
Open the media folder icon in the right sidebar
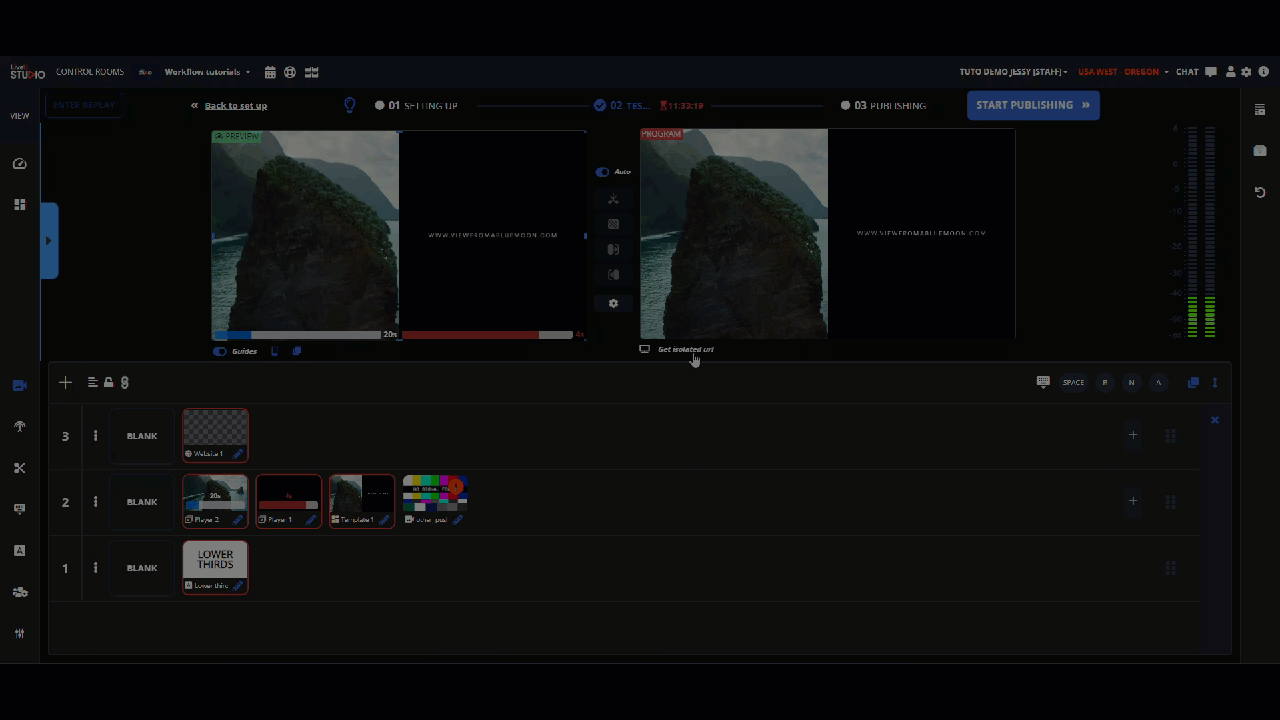(x=1260, y=151)
